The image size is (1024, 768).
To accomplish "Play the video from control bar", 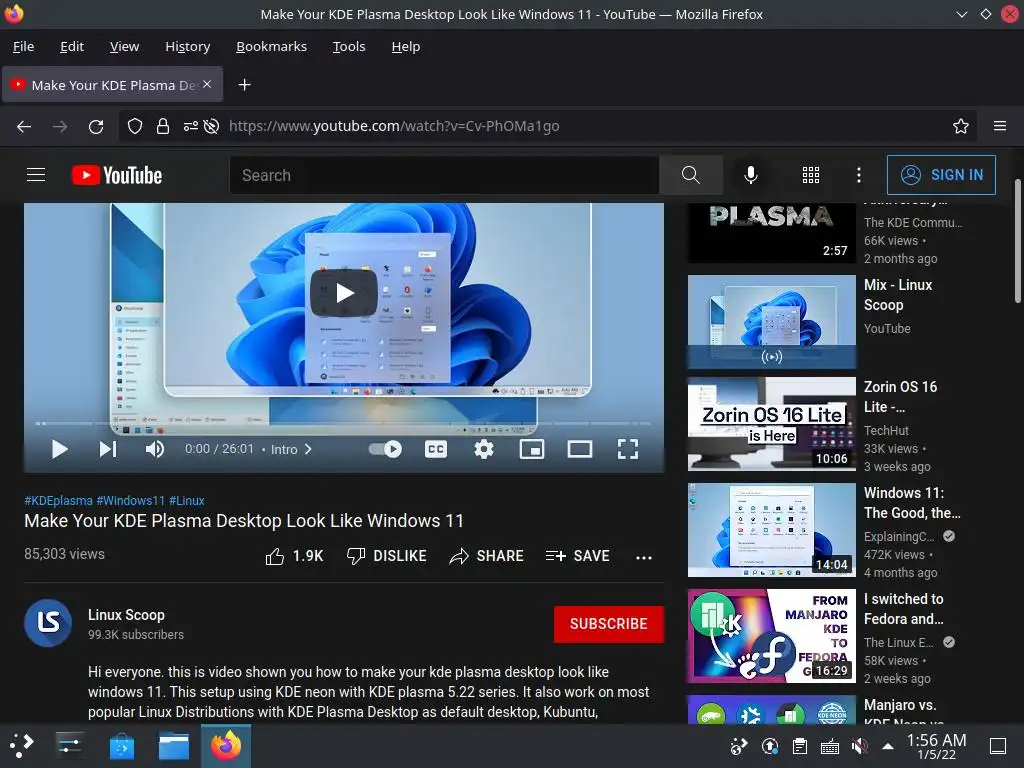I will tap(59, 449).
